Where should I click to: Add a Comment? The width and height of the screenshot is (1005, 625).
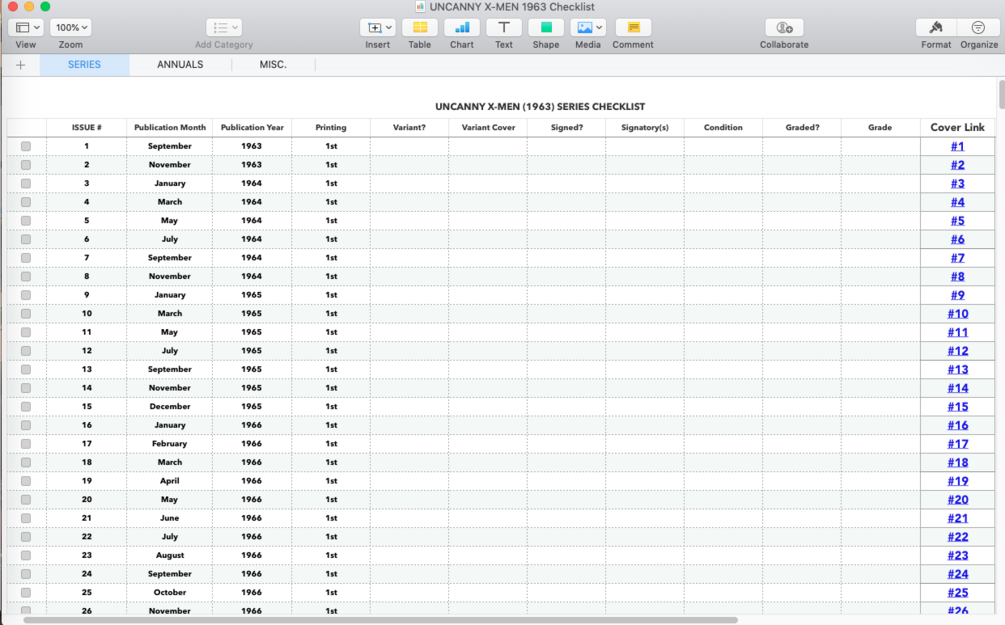633,28
